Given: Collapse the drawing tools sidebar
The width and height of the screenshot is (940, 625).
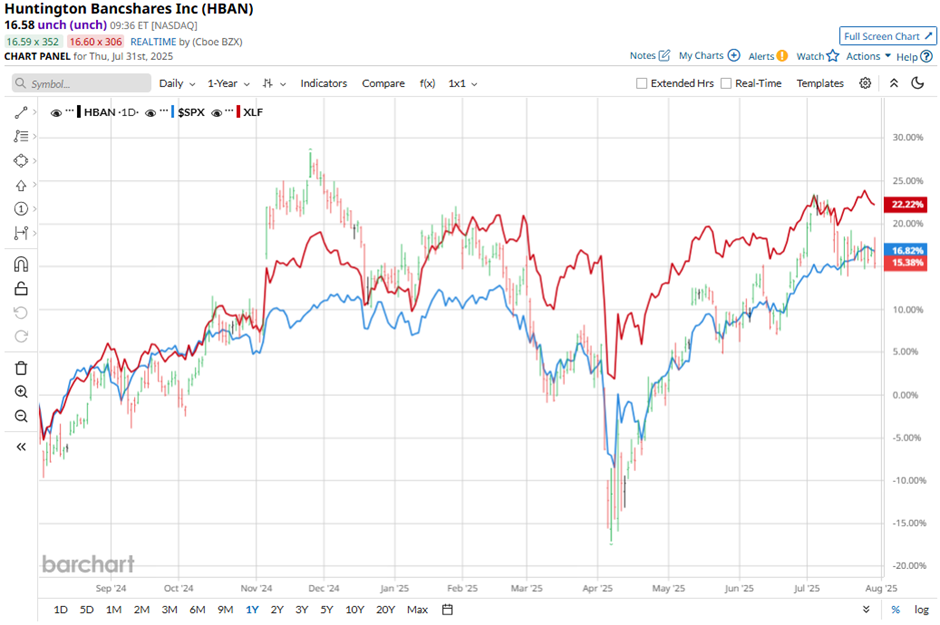Looking at the screenshot, I should click(21, 447).
